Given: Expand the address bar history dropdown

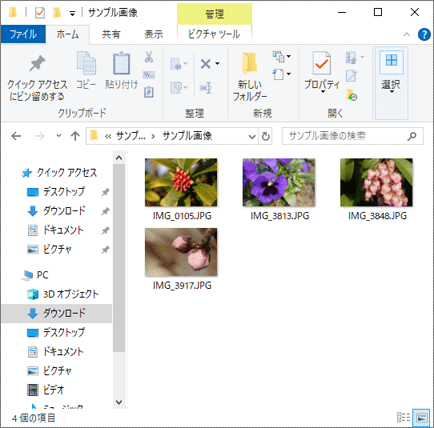Looking at the screenshot, I should [252, 136].
